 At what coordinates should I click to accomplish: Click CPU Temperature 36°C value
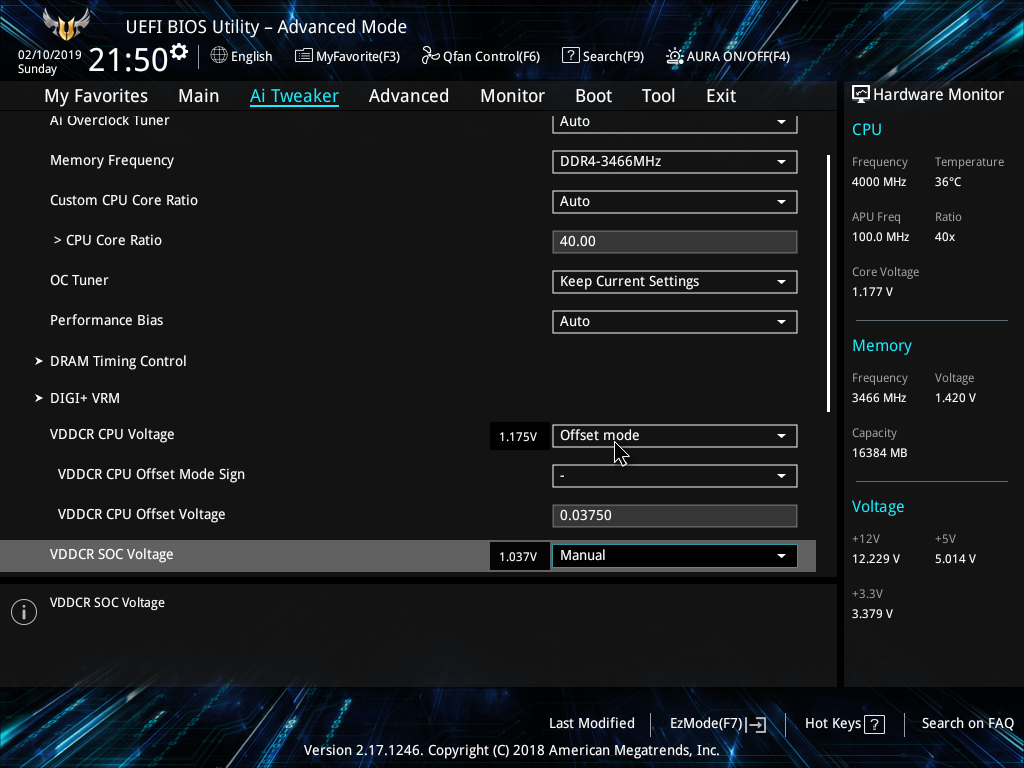coord(948,182)
